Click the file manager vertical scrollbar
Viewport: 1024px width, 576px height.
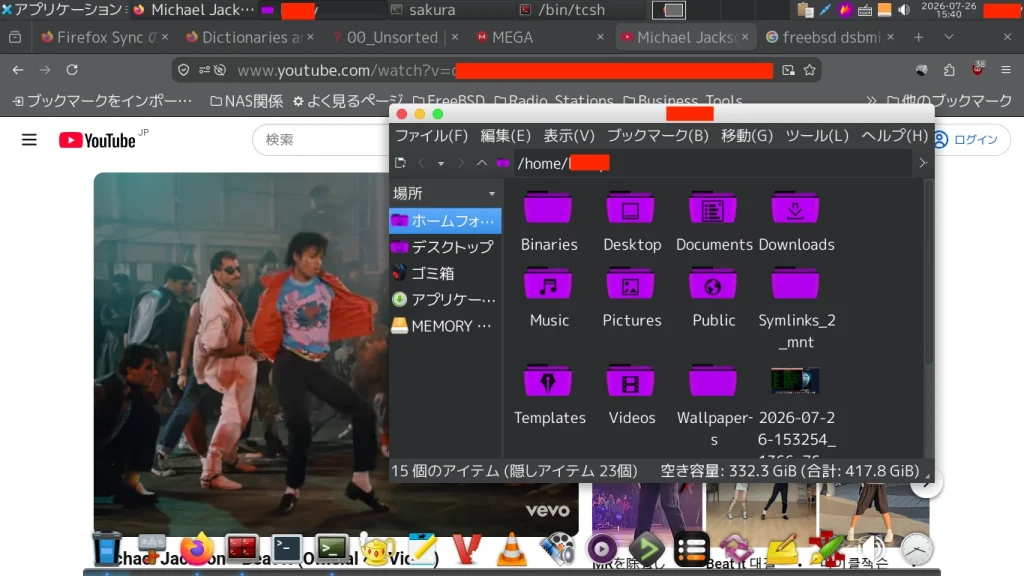coord(929,273)
